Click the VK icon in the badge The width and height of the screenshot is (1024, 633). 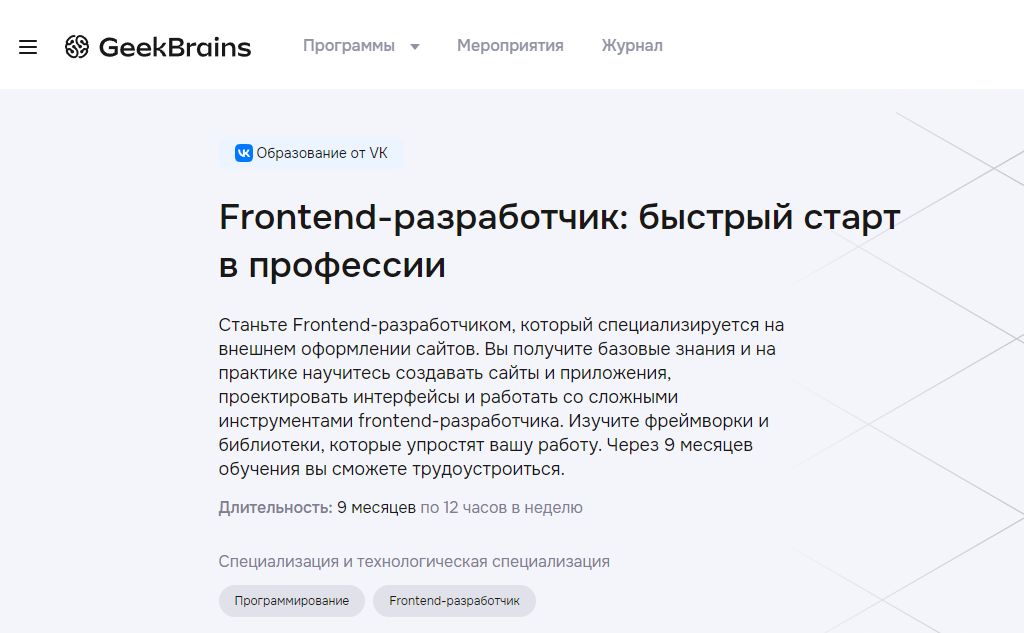241,153
